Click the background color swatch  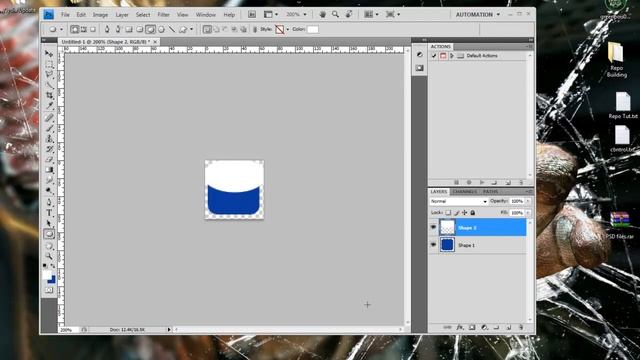[52, 280]
